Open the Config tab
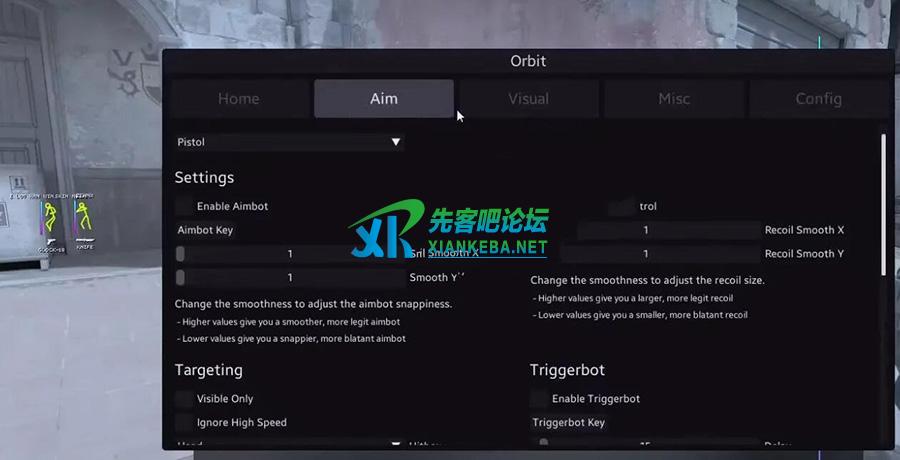 pyautogui.click(x=818, y=99)
